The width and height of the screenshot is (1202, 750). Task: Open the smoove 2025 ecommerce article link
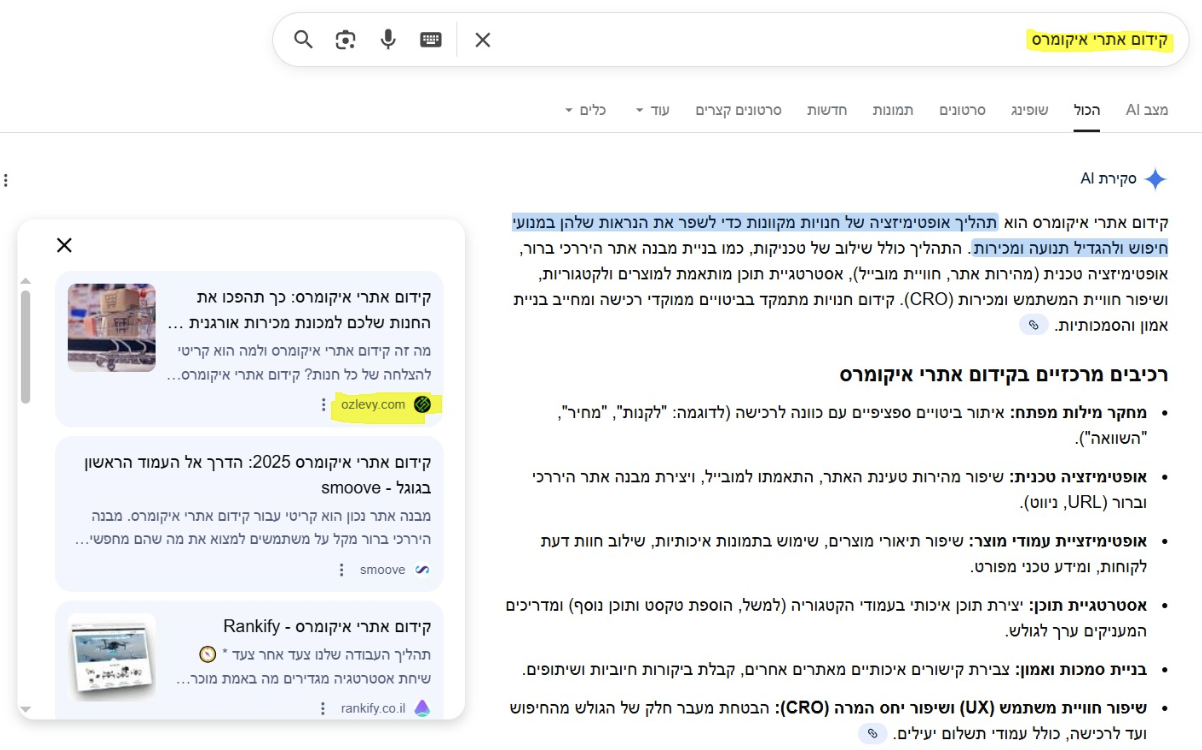pyautogui.click(x=258, y=476)
